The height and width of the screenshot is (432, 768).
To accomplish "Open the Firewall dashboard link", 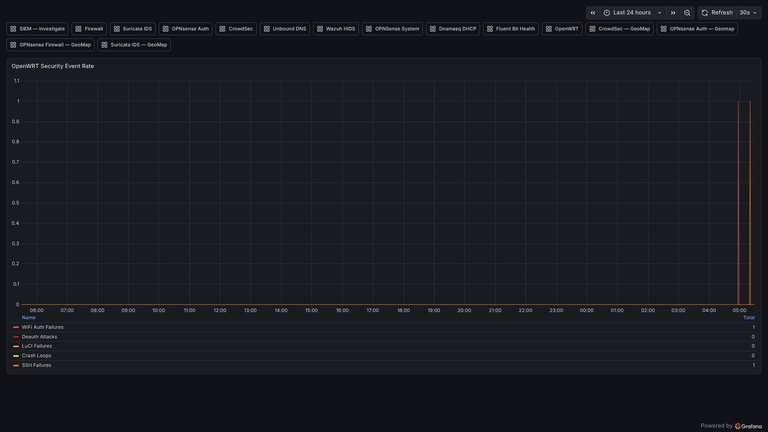I will (x=89, y=29).
